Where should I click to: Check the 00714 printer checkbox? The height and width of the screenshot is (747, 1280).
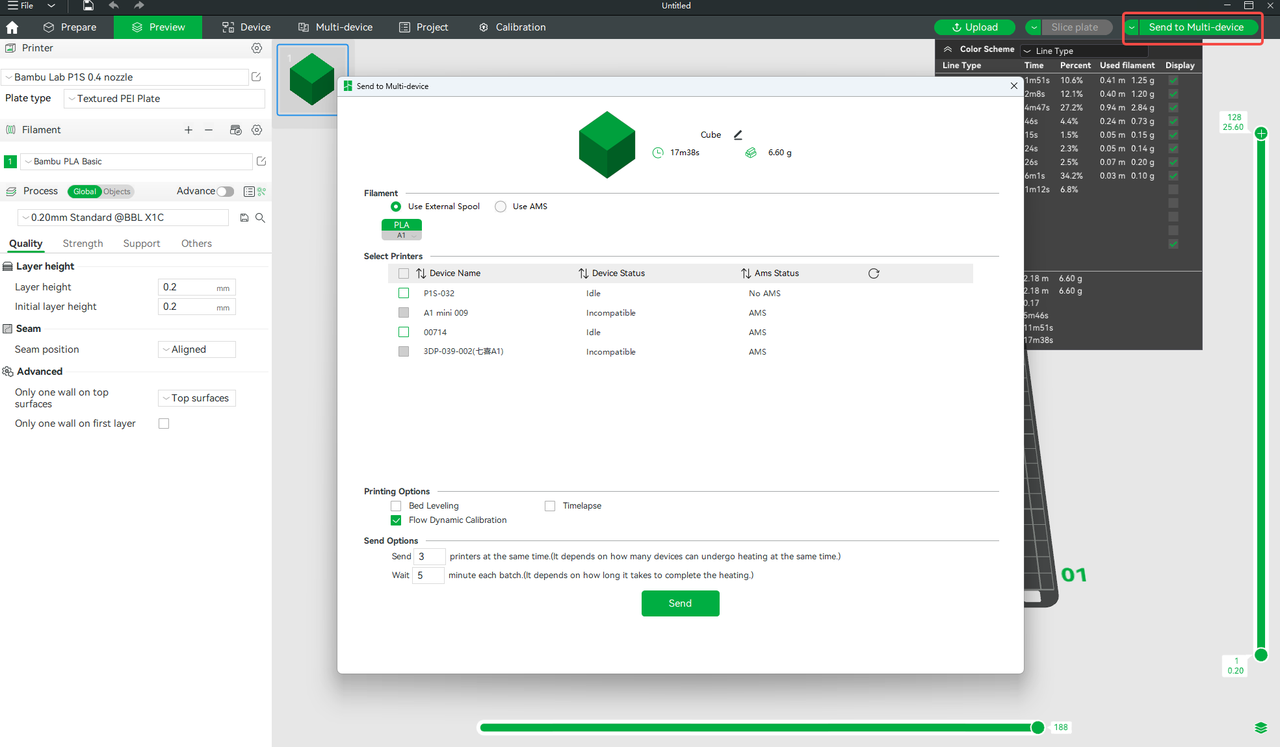(x=403, y=332)
